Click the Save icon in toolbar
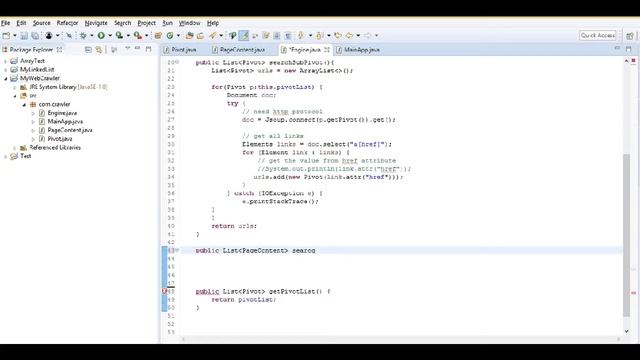 (24, 36)
